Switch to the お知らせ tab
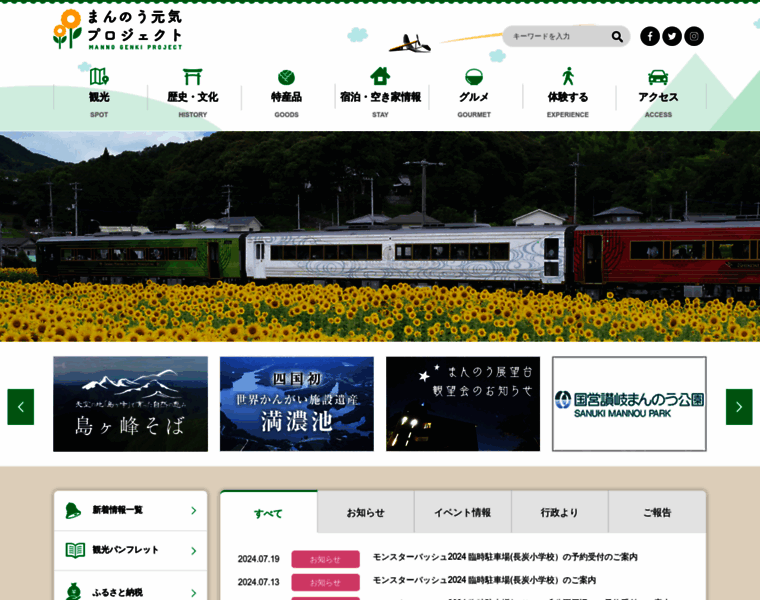This screenshot has height=600, width=760. click(366, 512)
